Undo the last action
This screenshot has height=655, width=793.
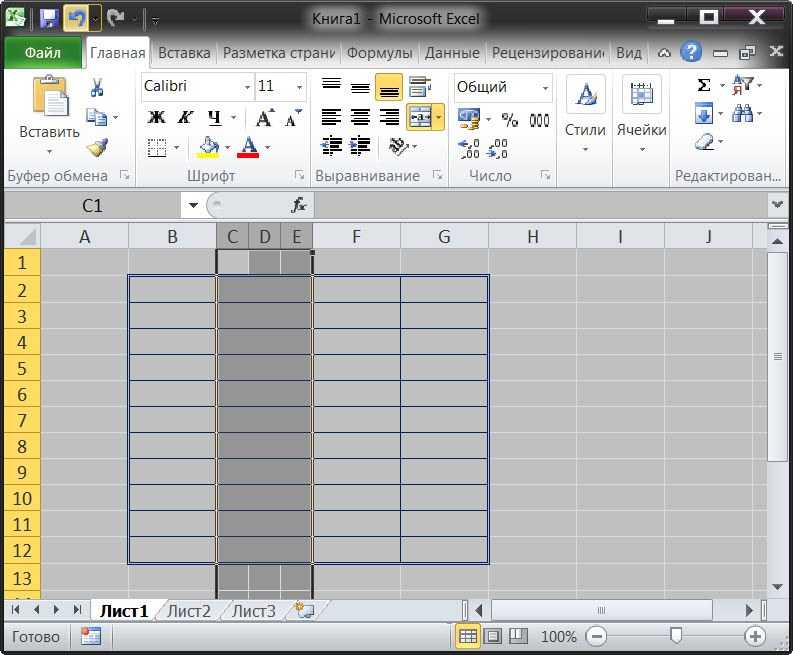click(x=76, y=18)
